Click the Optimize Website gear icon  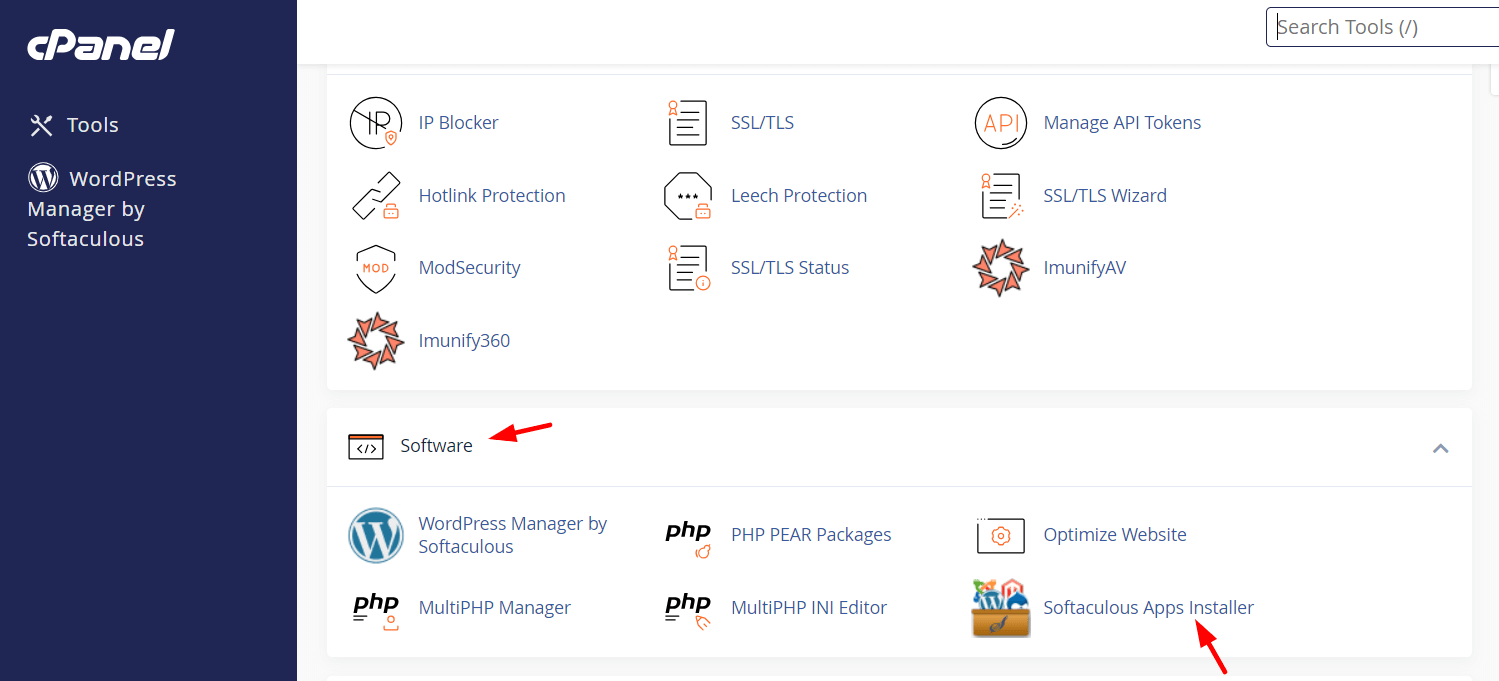click(1001, 535)
